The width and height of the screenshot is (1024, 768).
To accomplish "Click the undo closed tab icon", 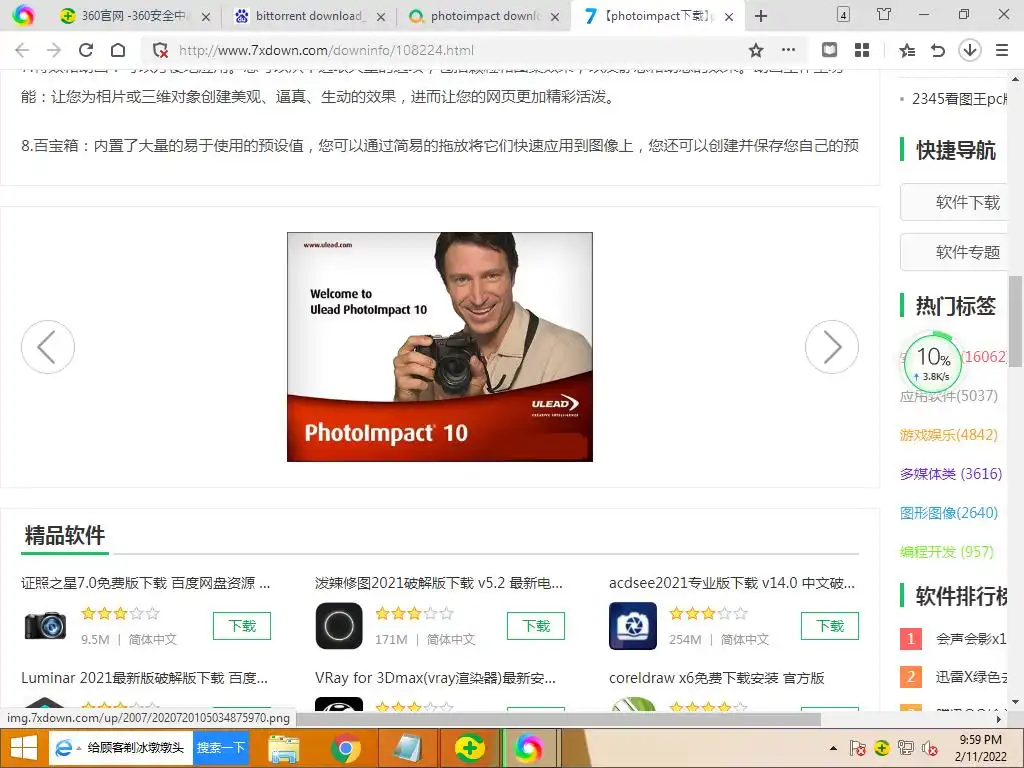I will (938, 50).
